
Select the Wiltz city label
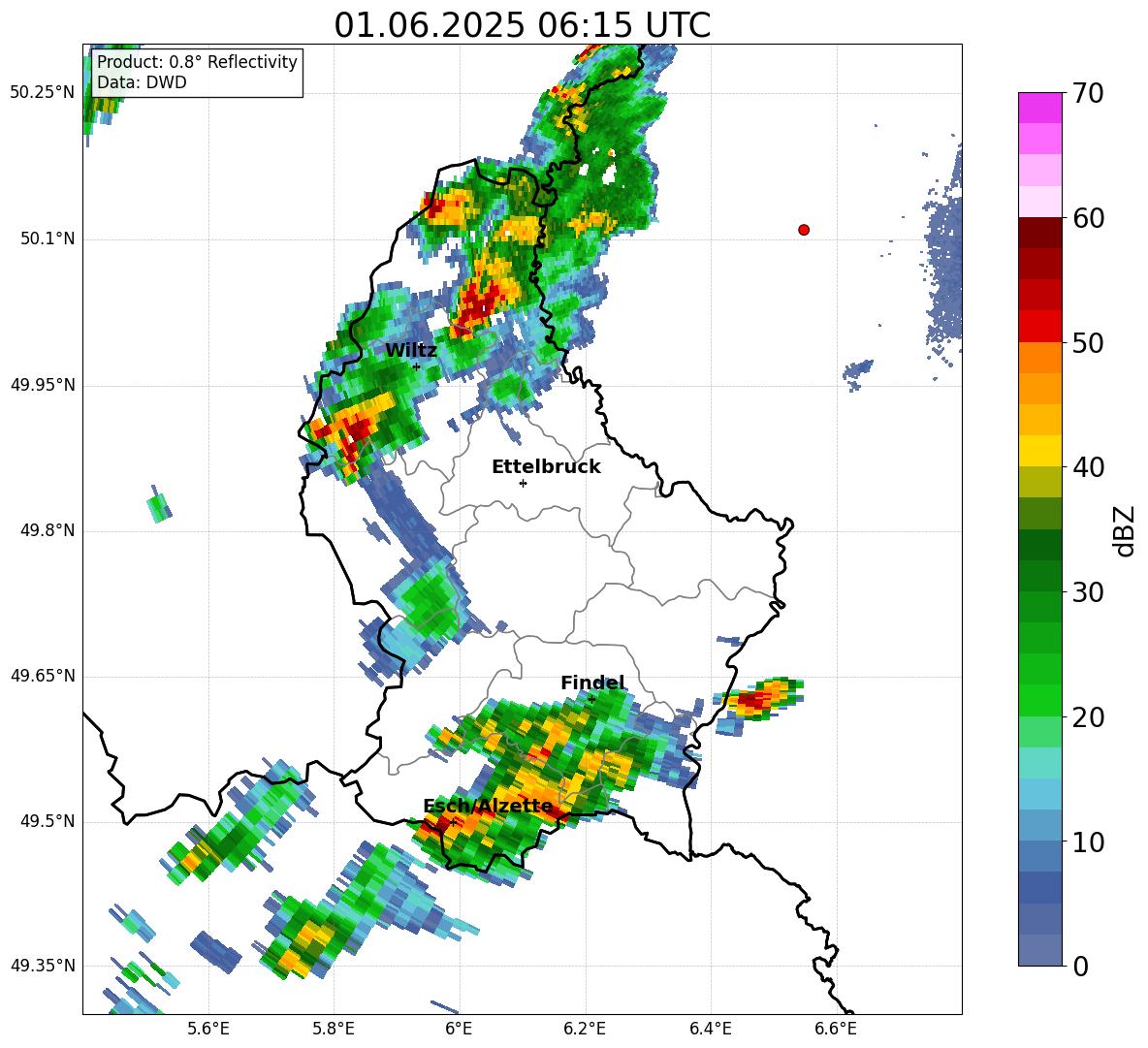click(411, 350)
